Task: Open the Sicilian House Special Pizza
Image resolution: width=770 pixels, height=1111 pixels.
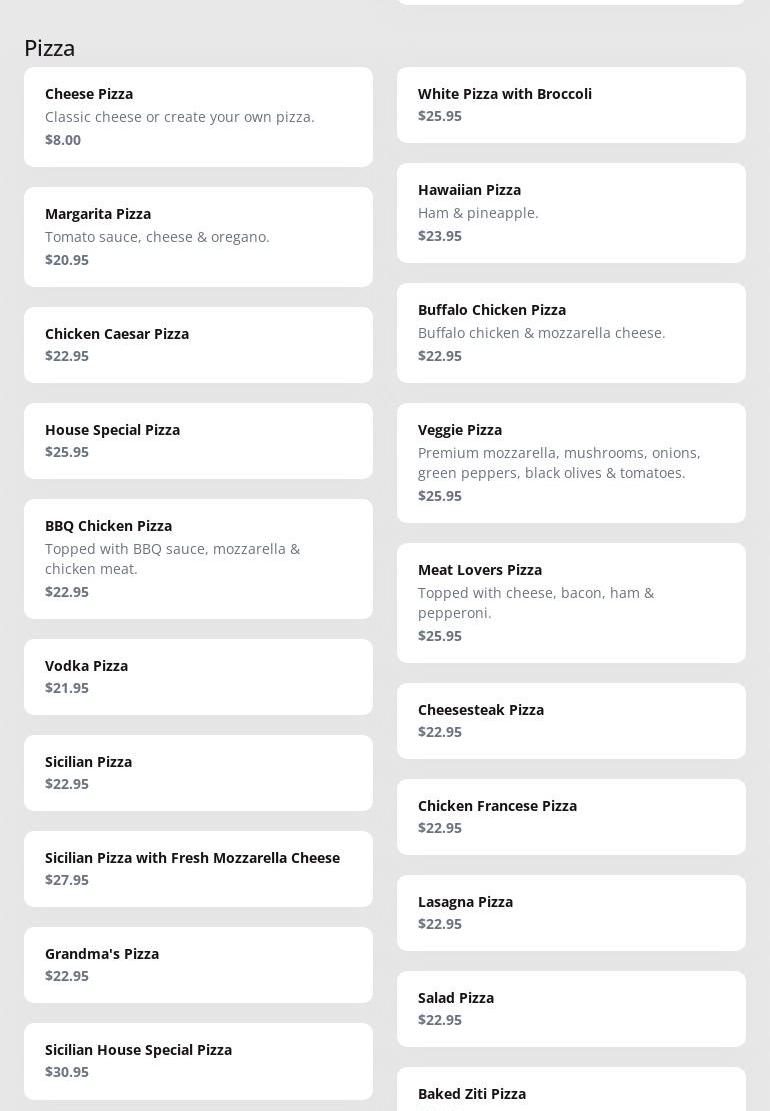Action: tap(198, 1061)
